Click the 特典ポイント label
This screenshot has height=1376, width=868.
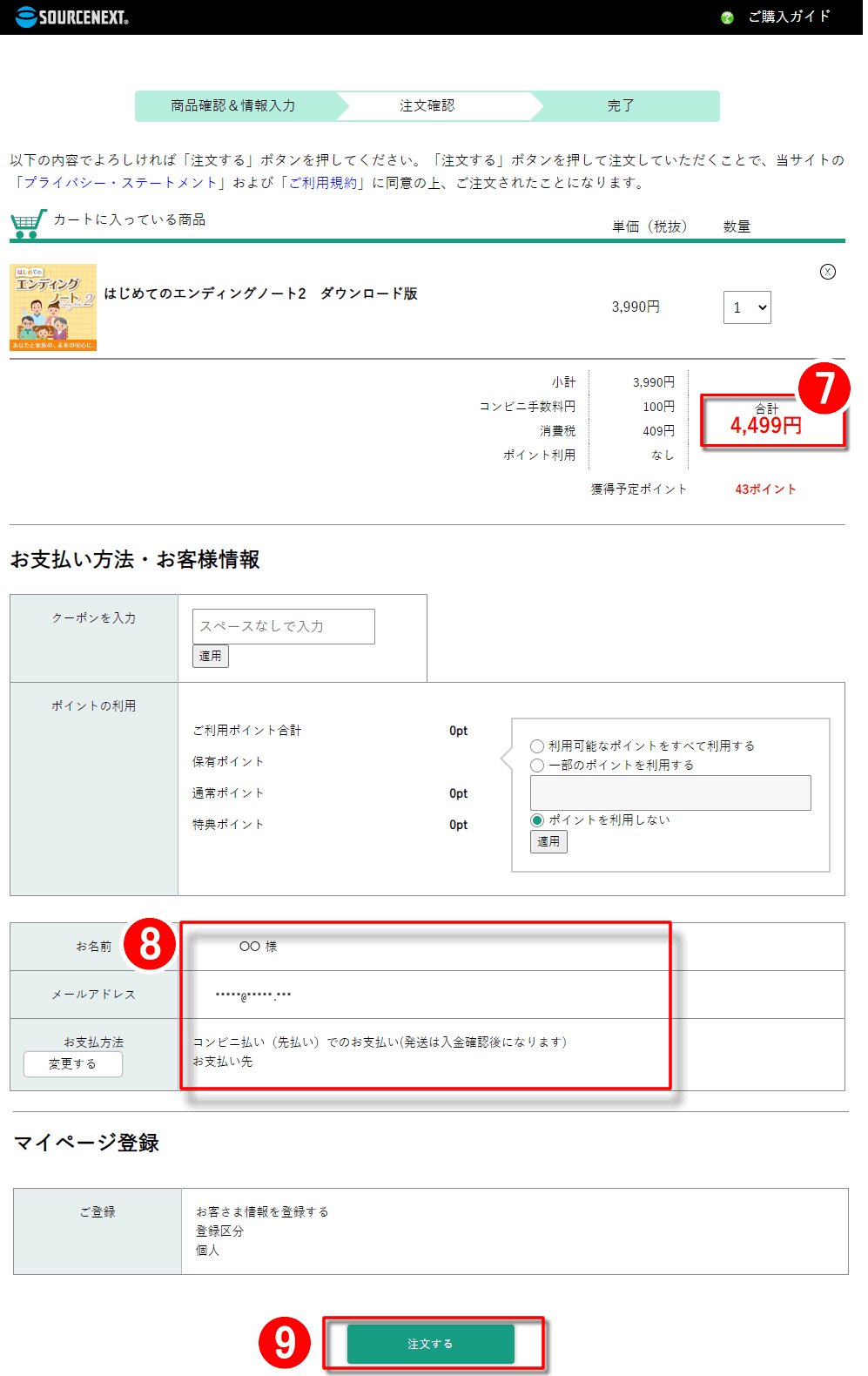228,824
